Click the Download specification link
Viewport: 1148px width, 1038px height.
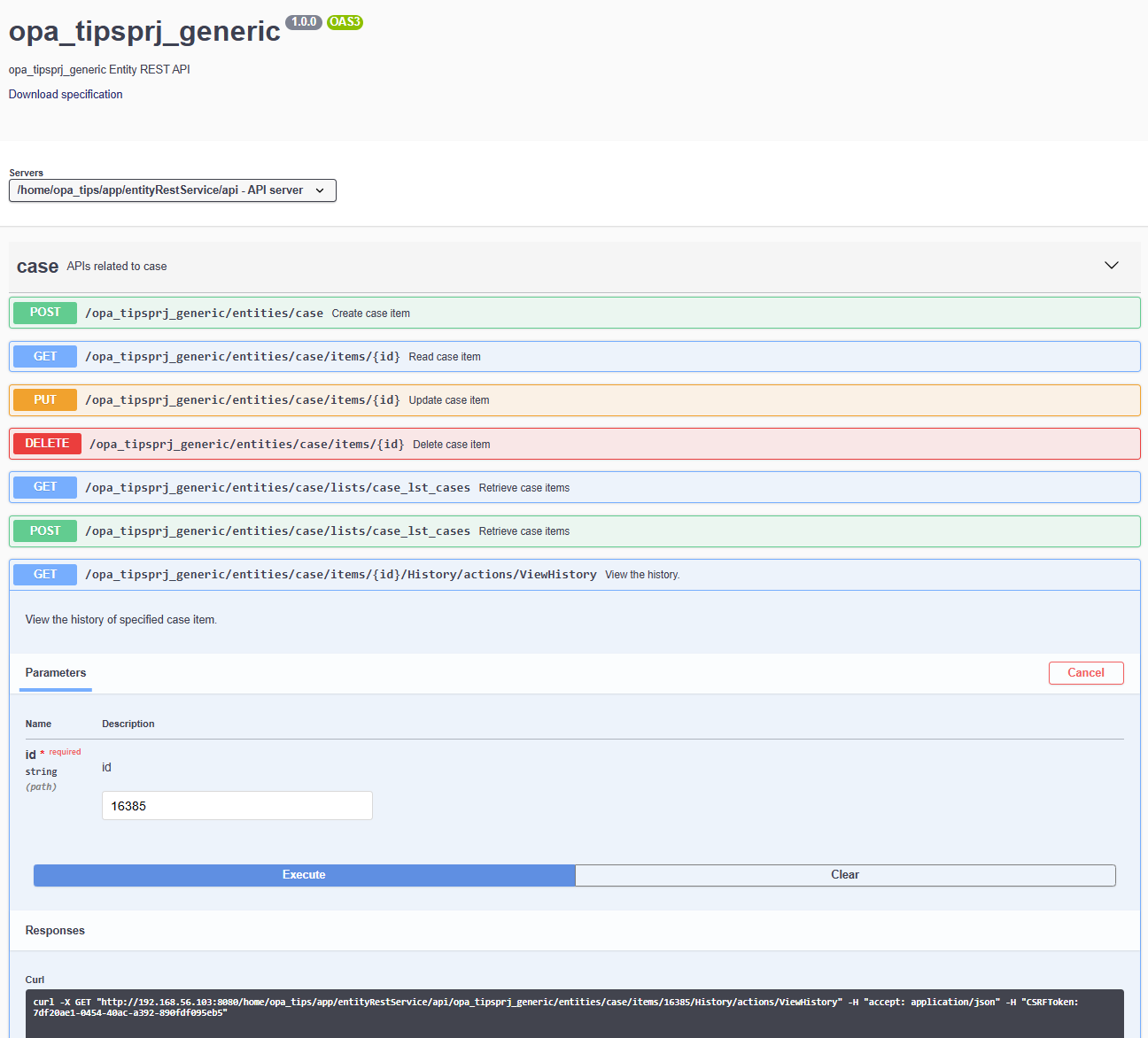click(x=66, y=95)
